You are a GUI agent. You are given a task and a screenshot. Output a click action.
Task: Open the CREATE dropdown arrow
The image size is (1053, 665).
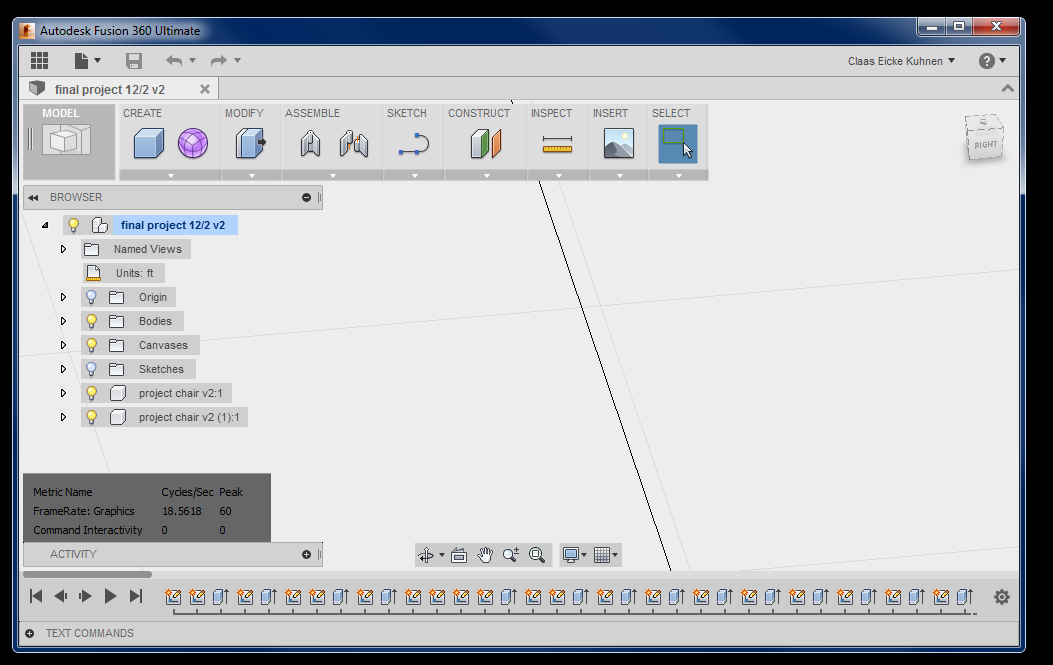168,173
